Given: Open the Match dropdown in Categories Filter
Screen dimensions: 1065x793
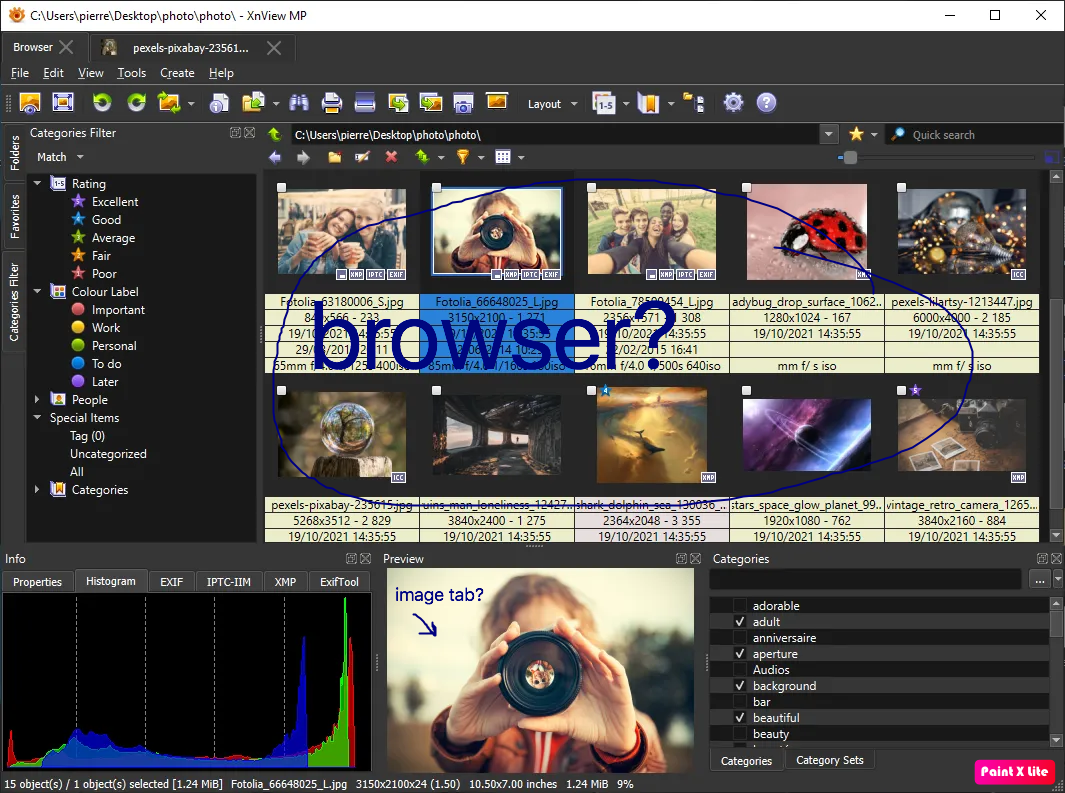Looking at the screenshot, I should point(60,157).
